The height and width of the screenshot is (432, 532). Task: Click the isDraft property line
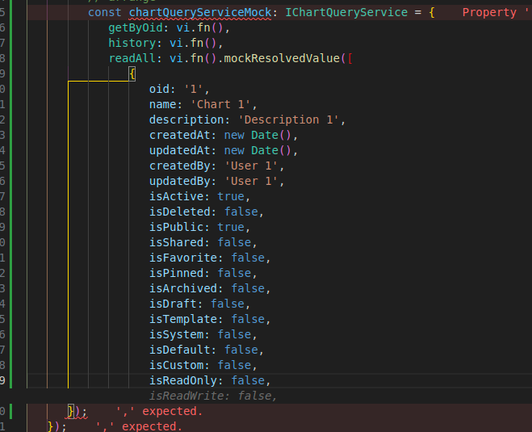200,304
